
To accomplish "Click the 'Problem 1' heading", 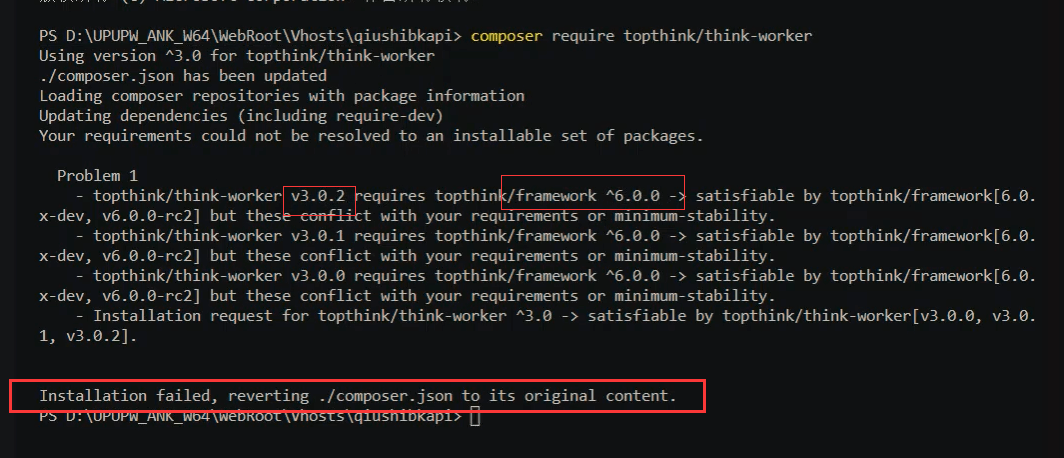I will [97, 176].
